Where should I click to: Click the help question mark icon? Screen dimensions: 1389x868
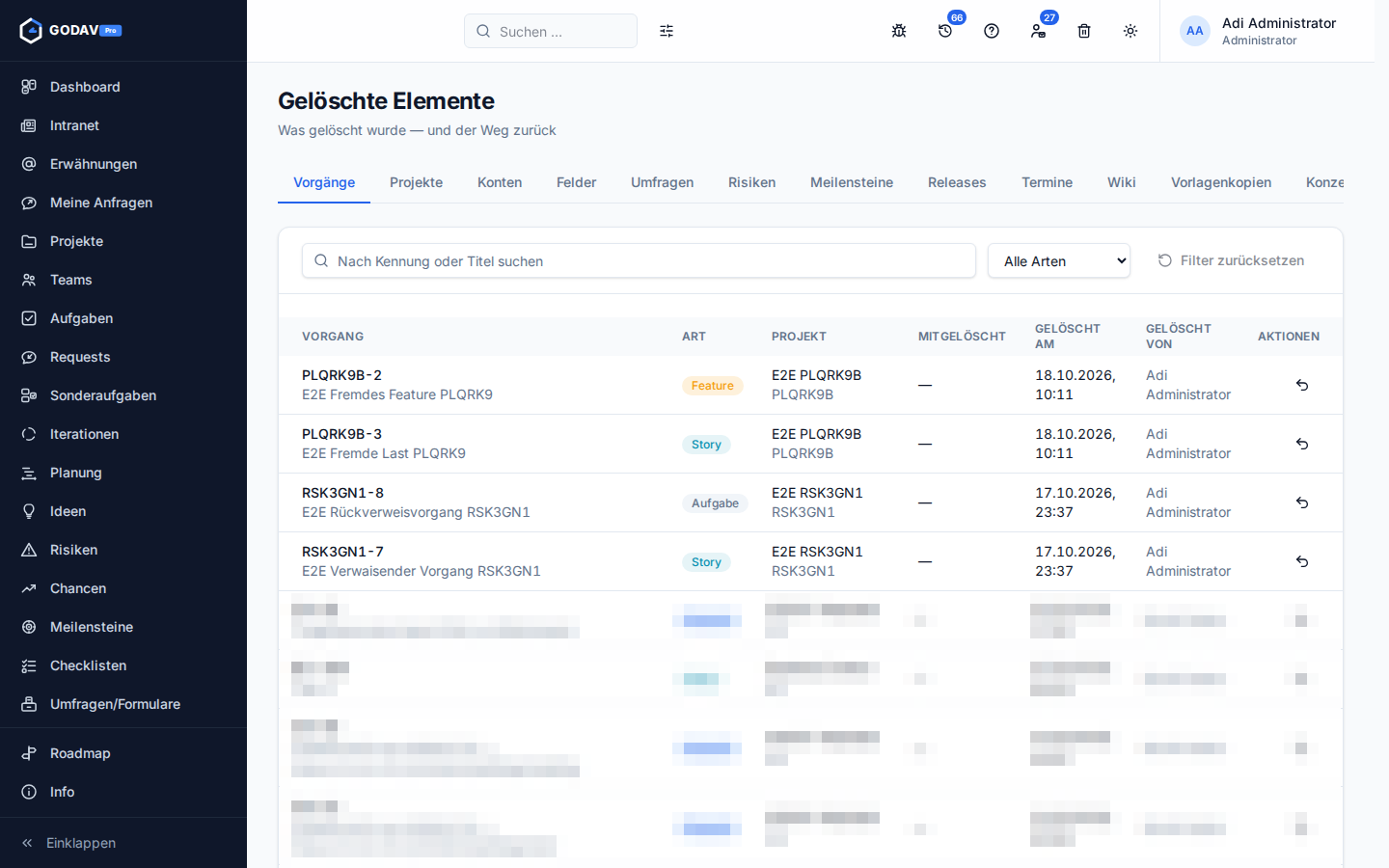click(x=992, y=31)
